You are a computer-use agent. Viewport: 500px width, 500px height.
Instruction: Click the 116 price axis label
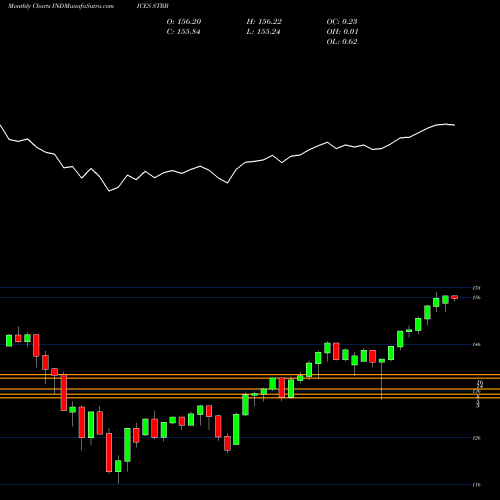pos(476,485)
